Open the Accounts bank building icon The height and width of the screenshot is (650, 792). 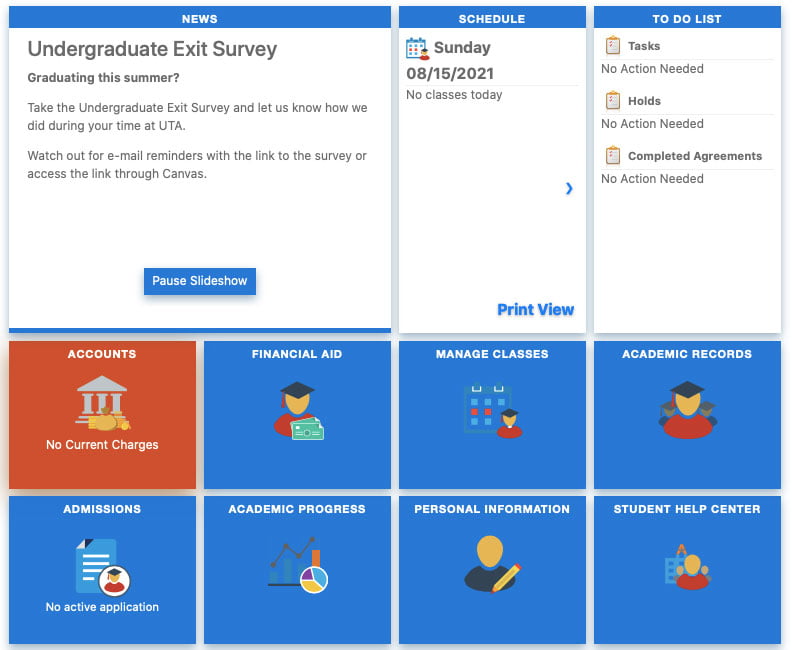pos(102,402)
